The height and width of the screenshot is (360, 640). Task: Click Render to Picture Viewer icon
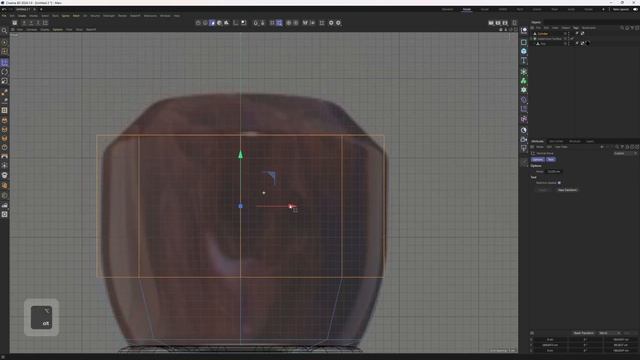point(498,23)
